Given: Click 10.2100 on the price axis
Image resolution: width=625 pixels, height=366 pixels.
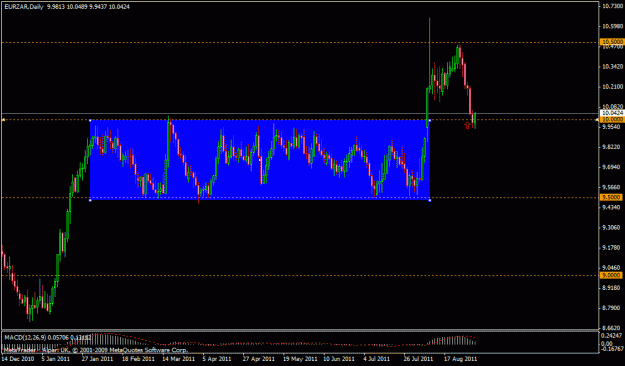Looking at the screenshot, I should pyautogui.click(x=612, y=87).
